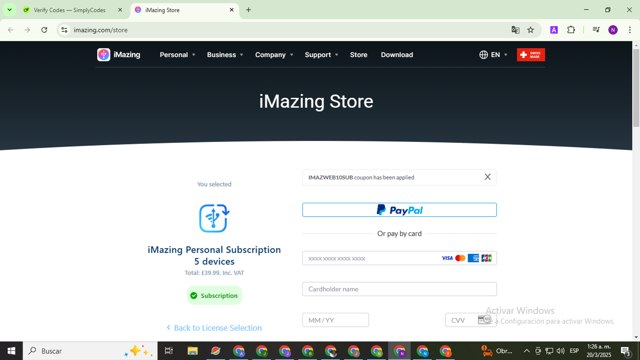This screenshot has height=360, width=640.
Task: View site information icon in address bar
Action: pos(64,30)
